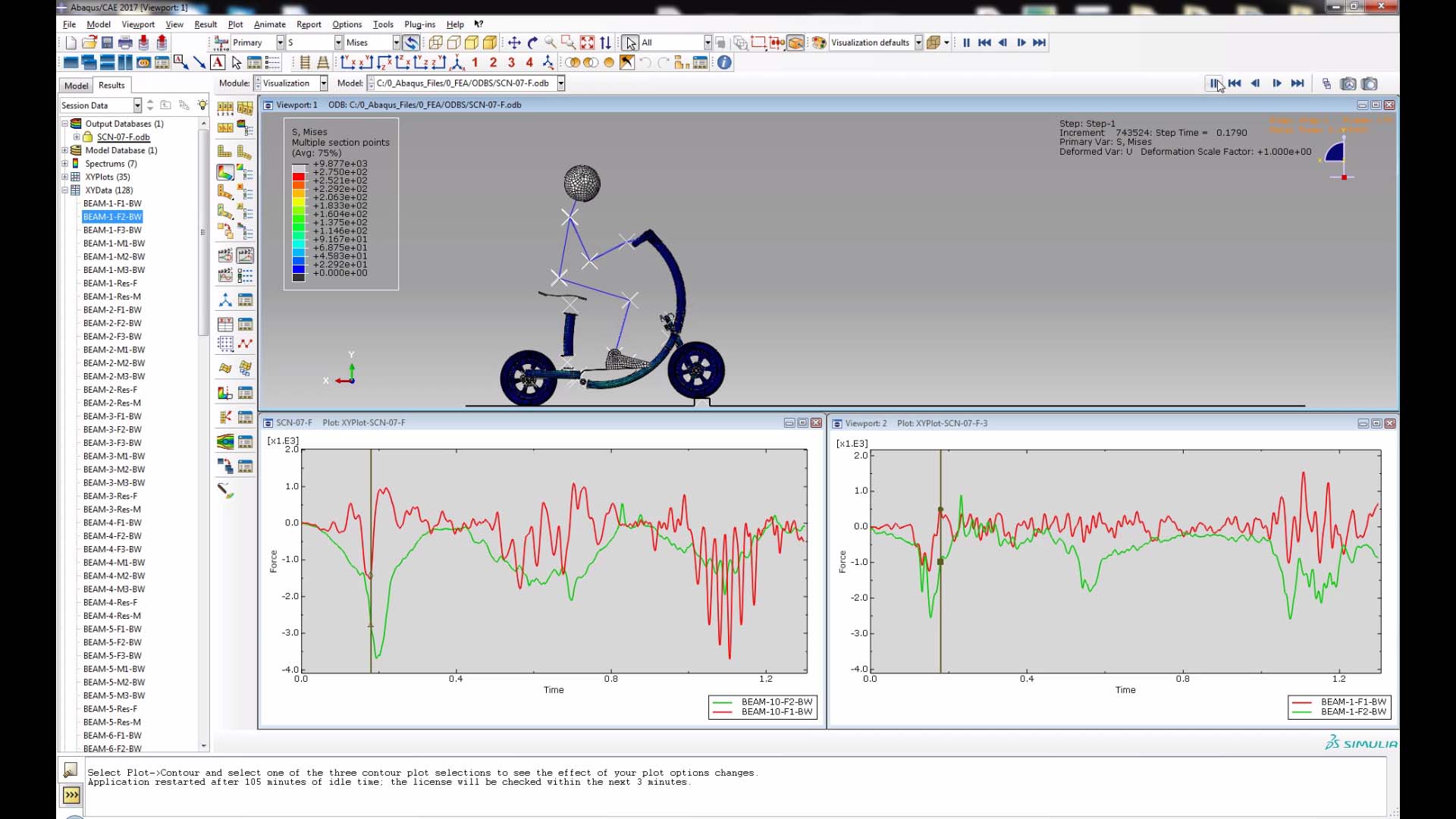
Task: Expand the XYPlots (35) node
Action: coord(65,177)
